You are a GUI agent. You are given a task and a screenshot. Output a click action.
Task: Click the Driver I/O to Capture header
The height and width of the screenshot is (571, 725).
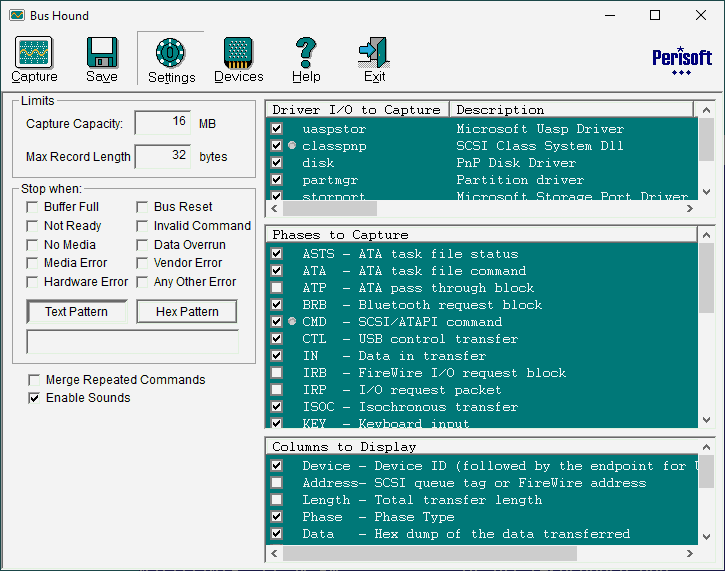point(357,110)
